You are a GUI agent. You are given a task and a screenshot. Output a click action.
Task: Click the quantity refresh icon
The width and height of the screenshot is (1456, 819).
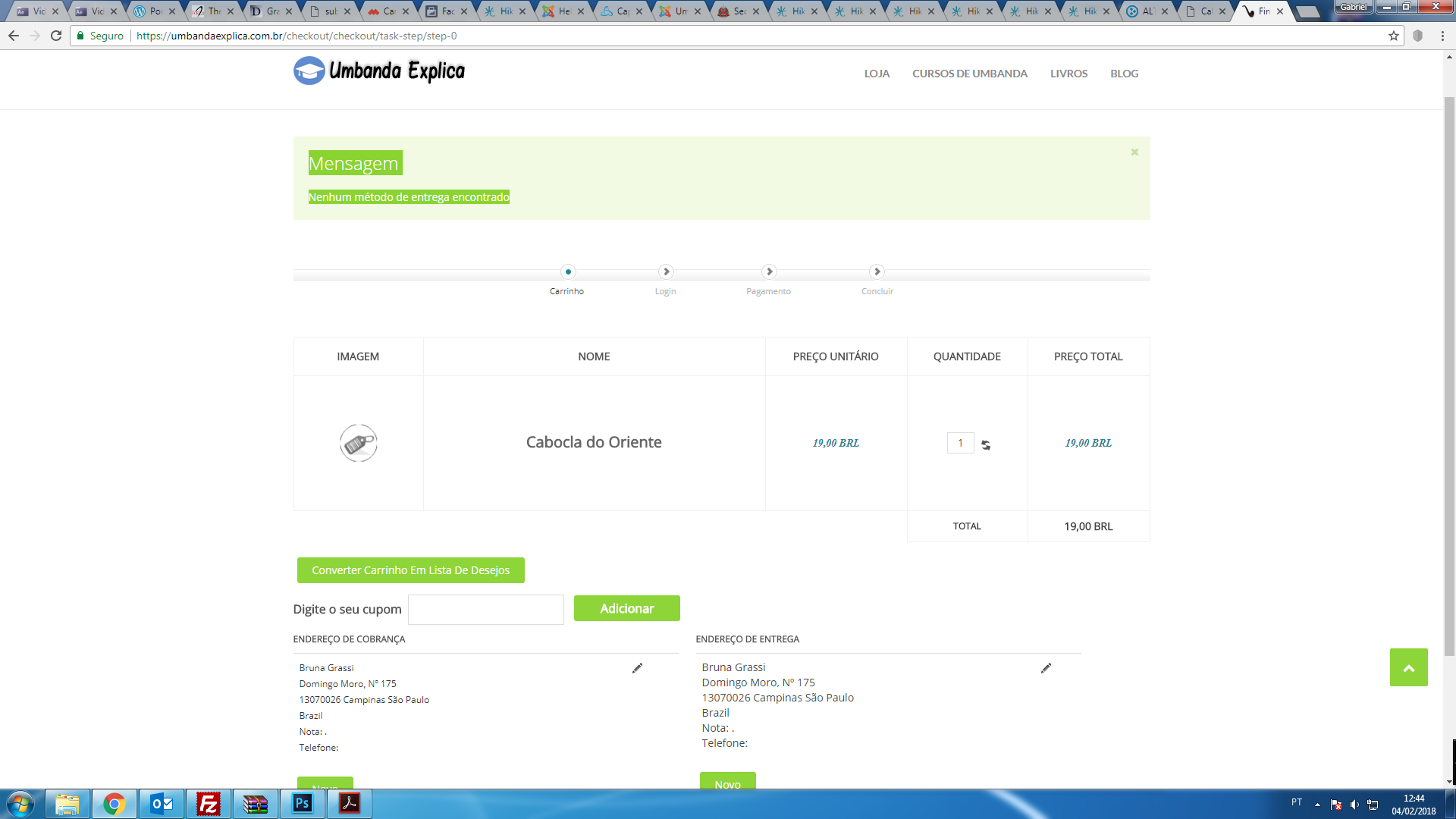tap(986, 445)
